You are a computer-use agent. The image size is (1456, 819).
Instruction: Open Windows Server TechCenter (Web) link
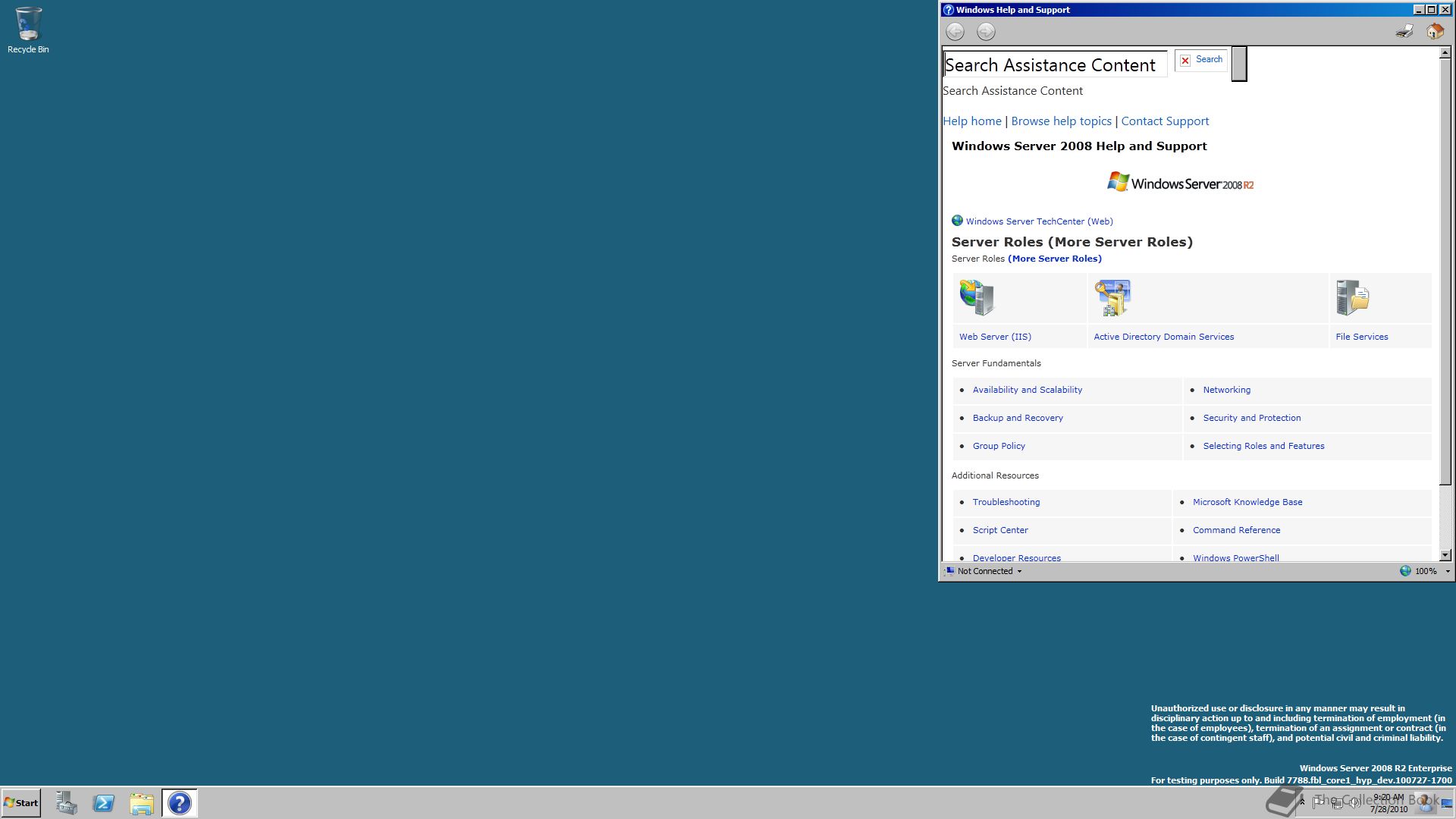[x=1039, y=221]
